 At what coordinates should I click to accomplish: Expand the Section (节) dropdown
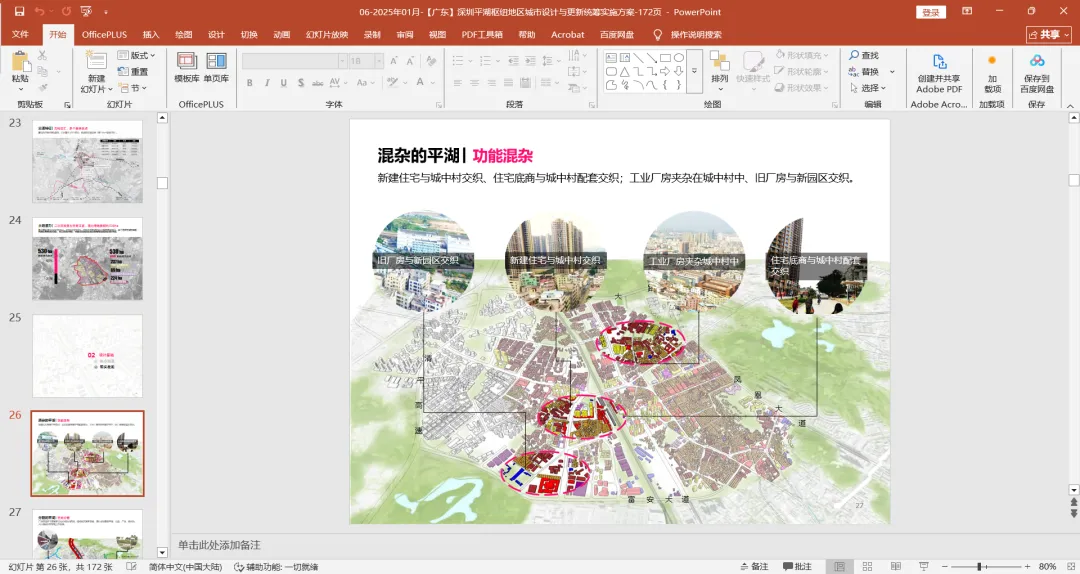click(x=137, y=88)
